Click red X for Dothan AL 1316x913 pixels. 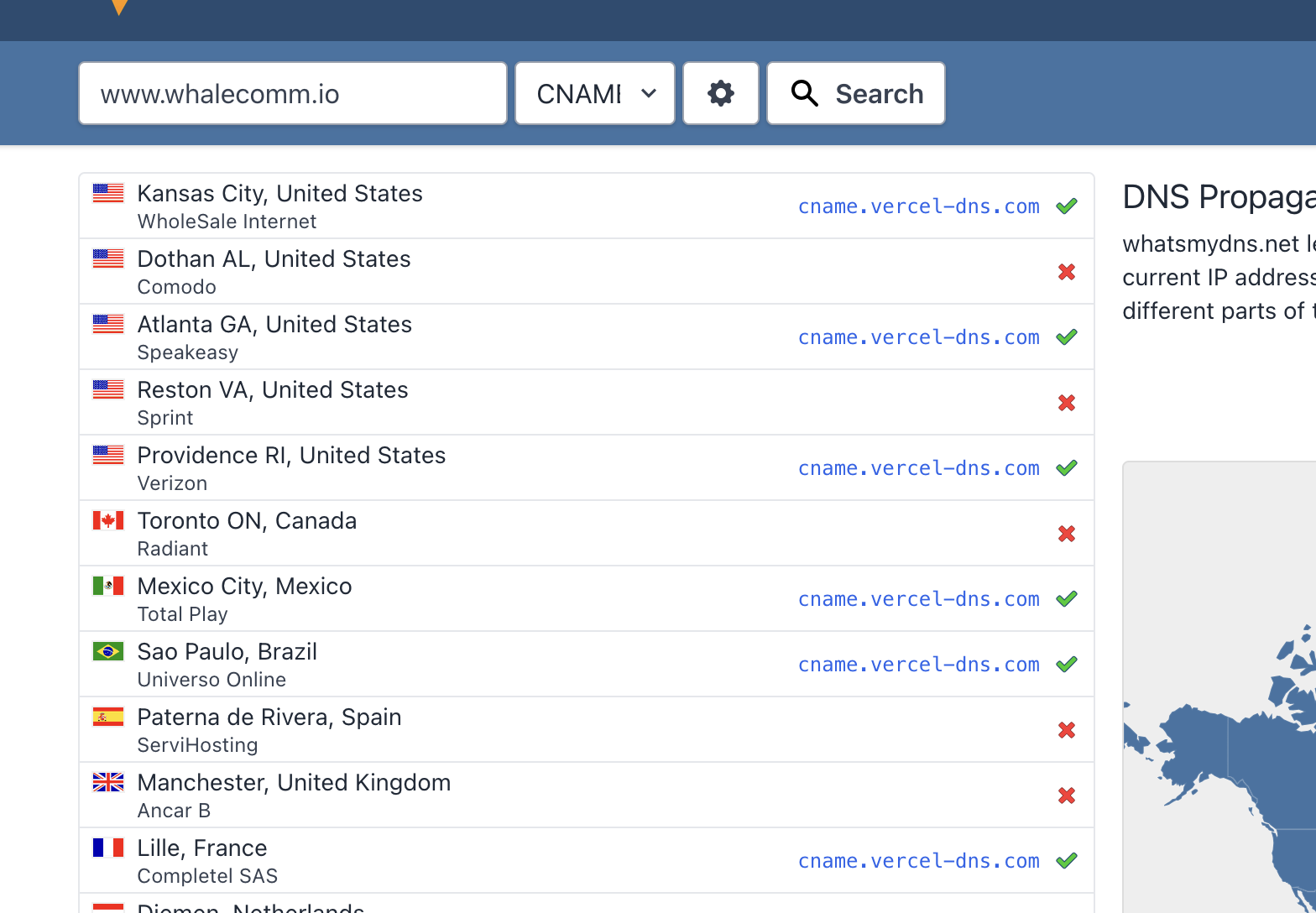click(x=1067, y=272)
